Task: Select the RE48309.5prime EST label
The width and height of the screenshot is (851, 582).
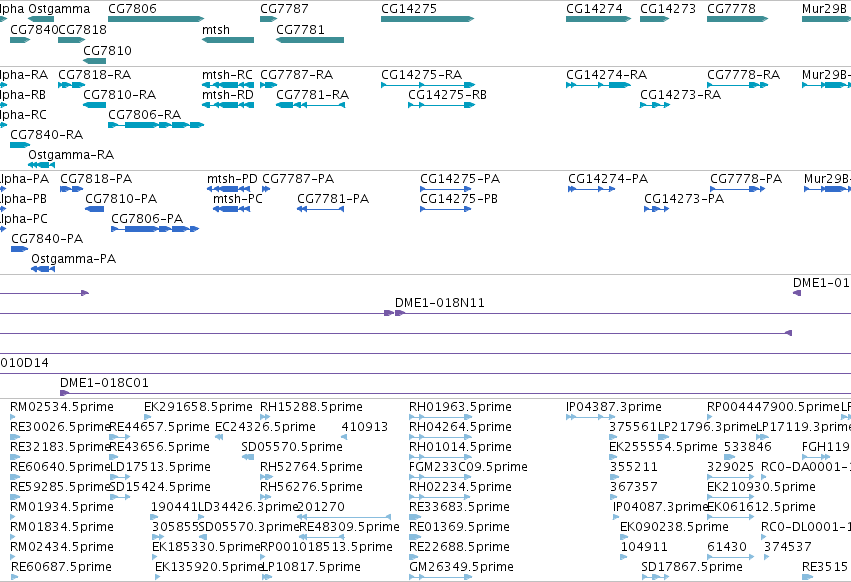Action: pos(350,527)
